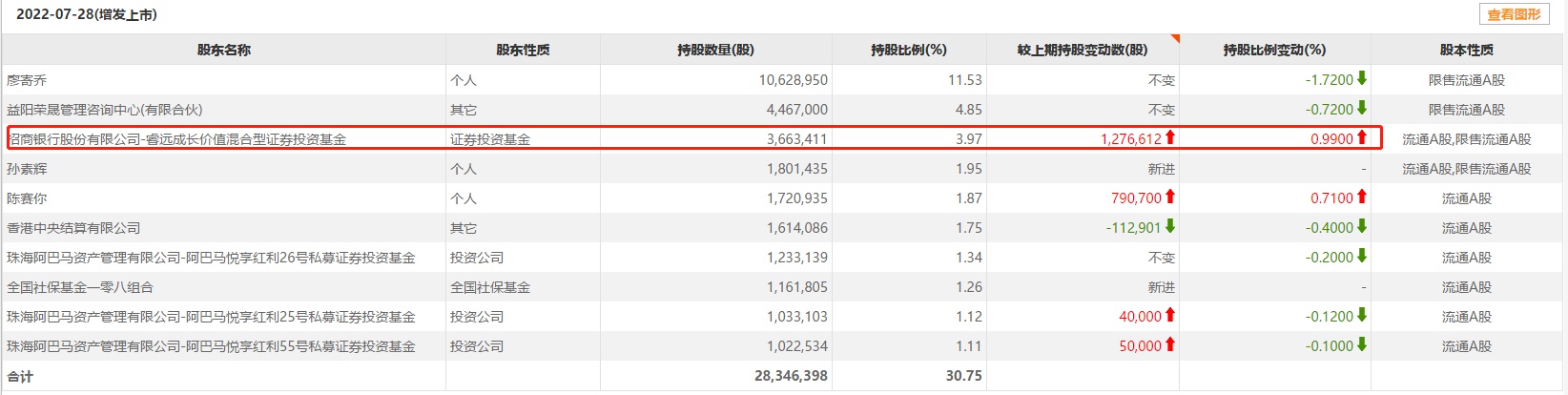Click green down arrow beside -1.7200

[x=1362, y=79]
